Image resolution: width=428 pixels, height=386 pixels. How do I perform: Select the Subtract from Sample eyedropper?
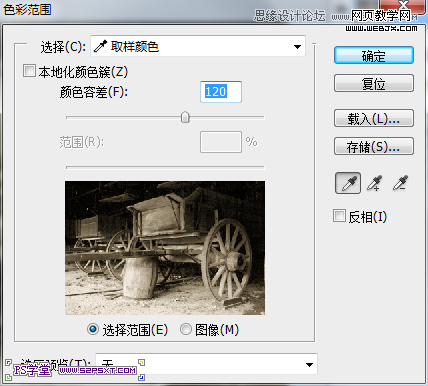[x=400, y=183]
